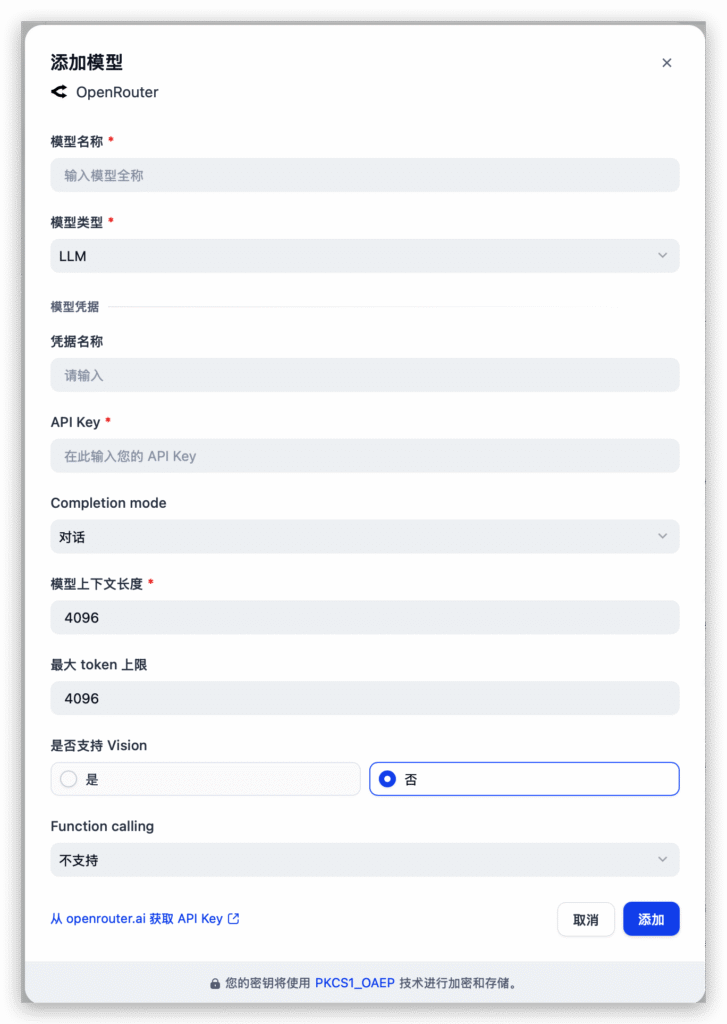Click the lock icon in the footer

tap(215, 984)
